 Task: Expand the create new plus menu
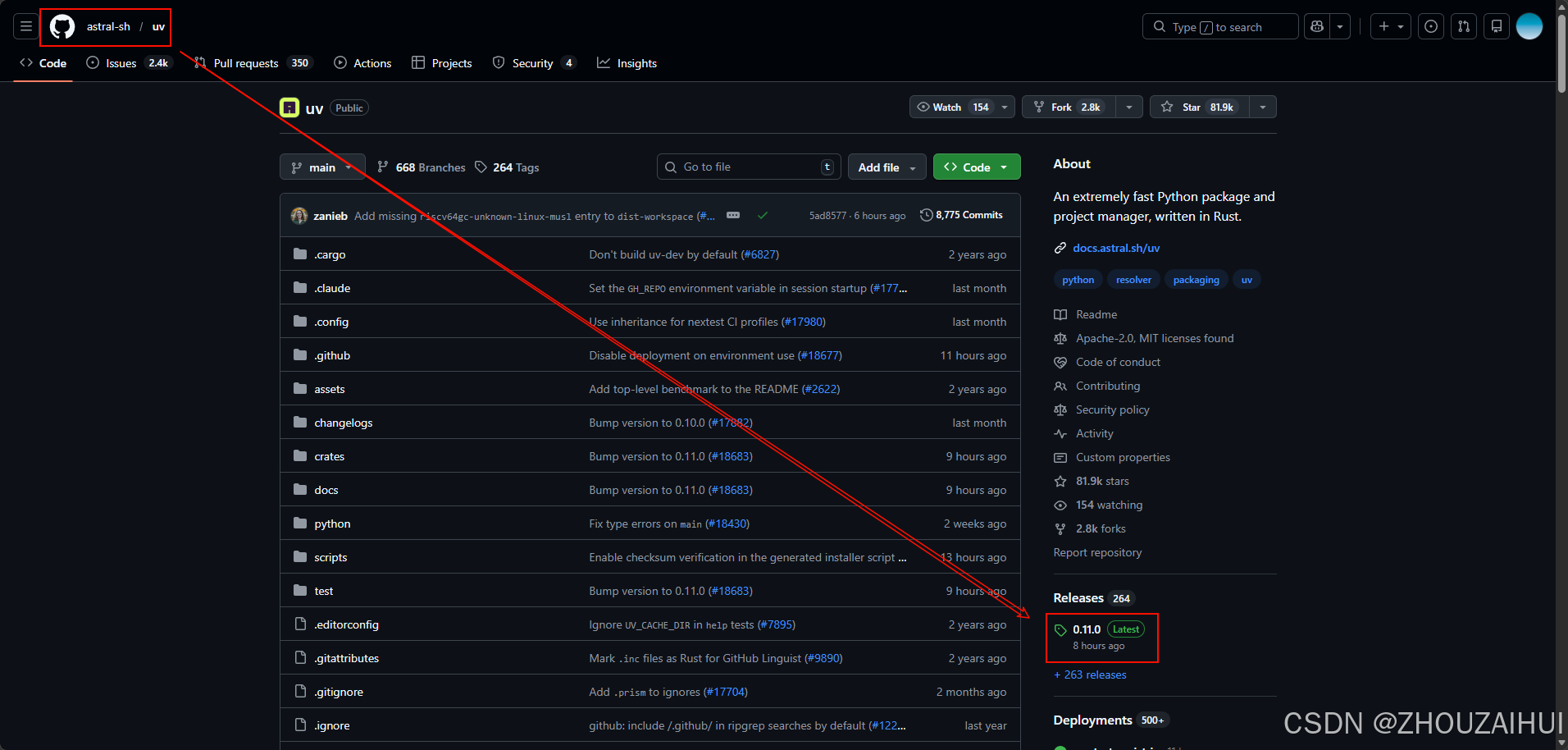(1391, 26)
